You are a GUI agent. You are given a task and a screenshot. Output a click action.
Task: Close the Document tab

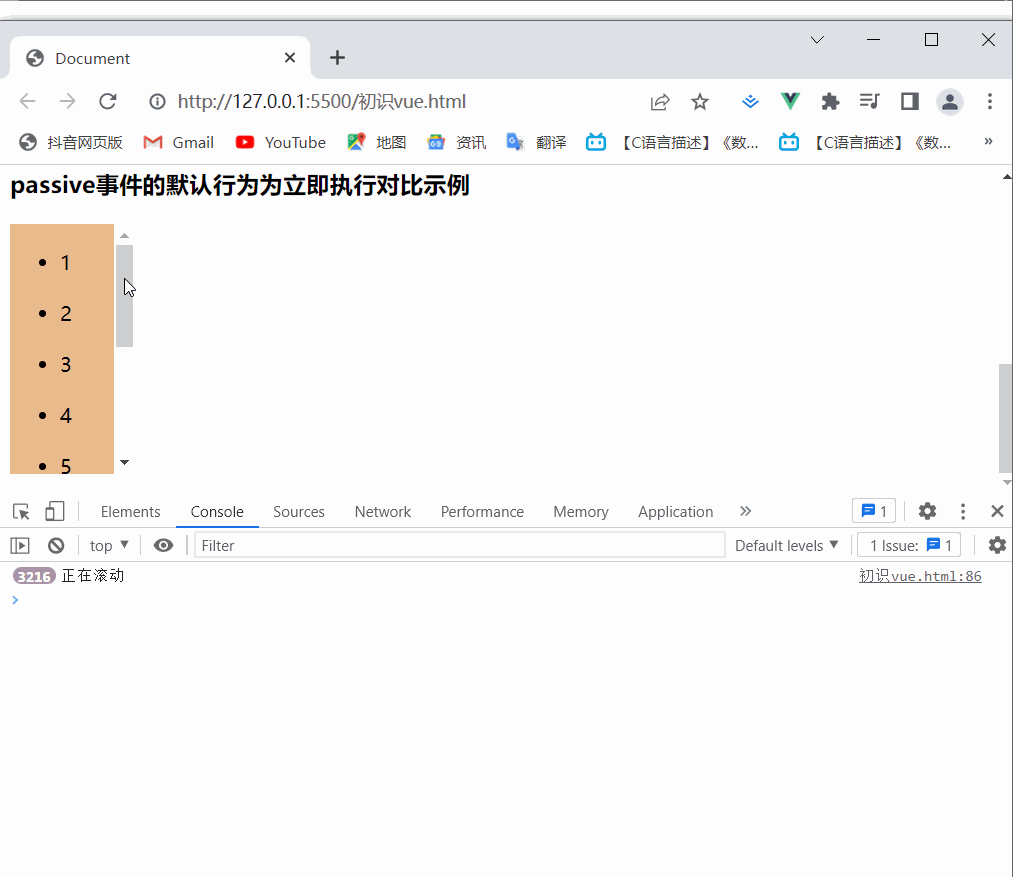click(x=290, y=58)
